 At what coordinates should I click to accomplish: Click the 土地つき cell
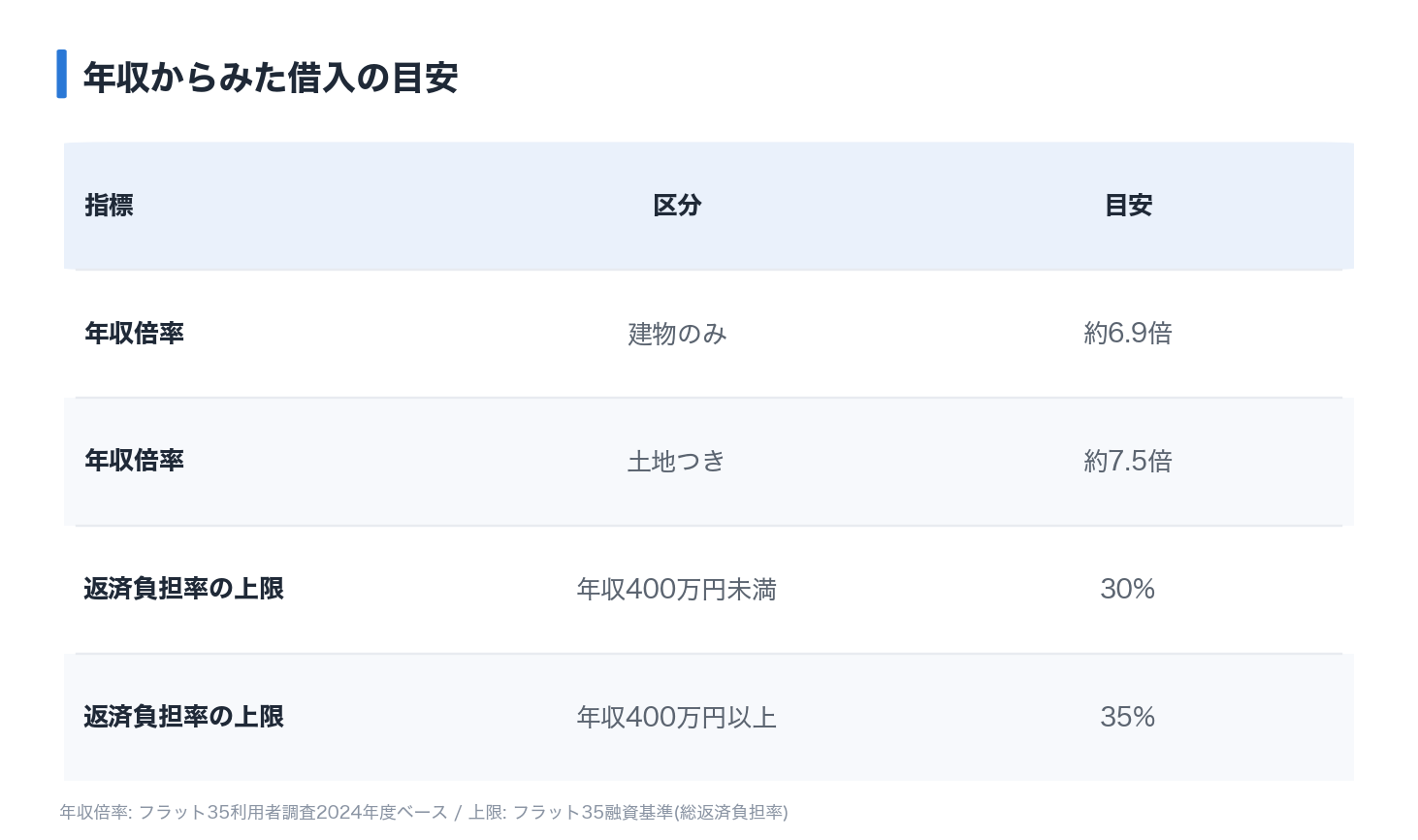[x=677, y=461]
